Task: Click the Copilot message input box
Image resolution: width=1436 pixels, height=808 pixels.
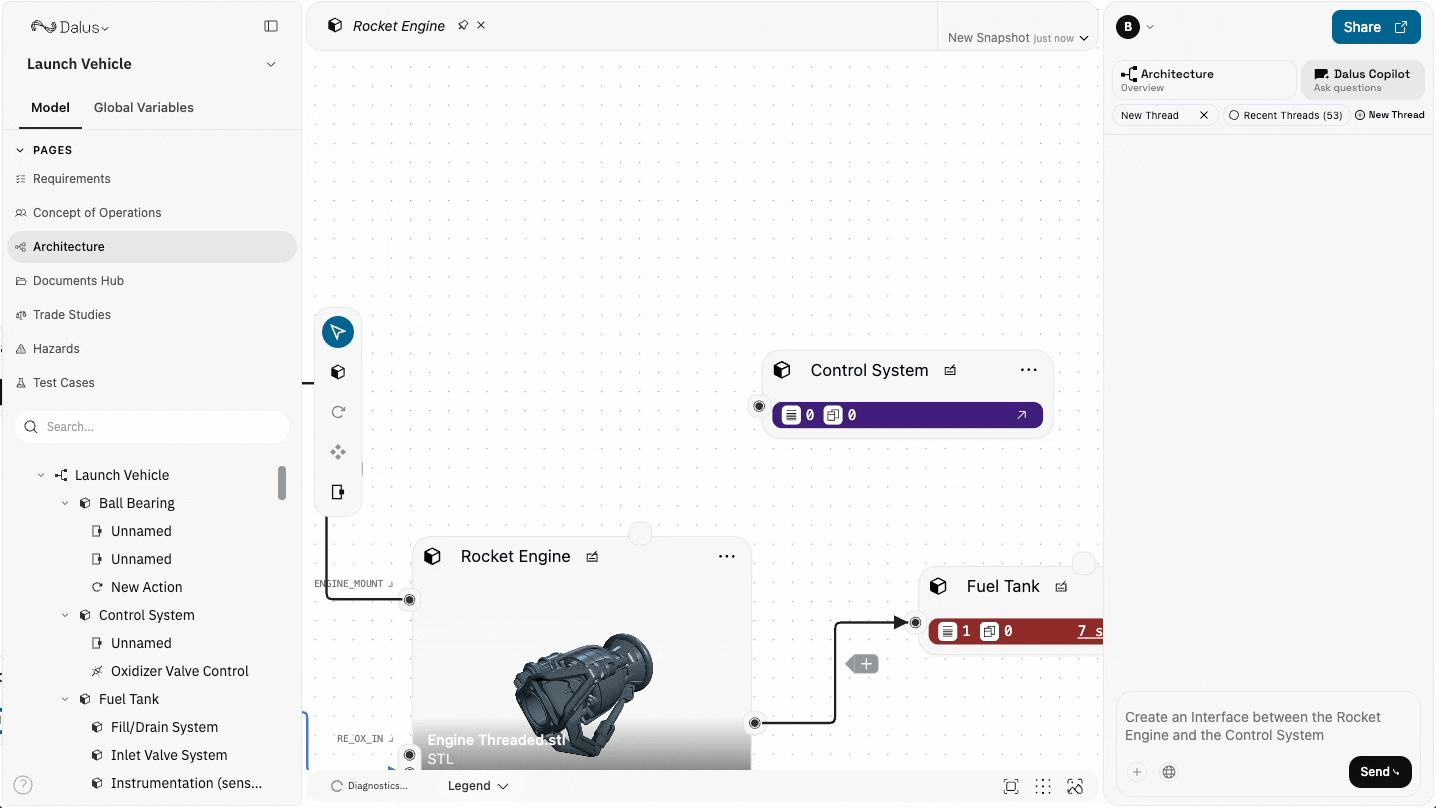Action: click(x=1268, y=727)
